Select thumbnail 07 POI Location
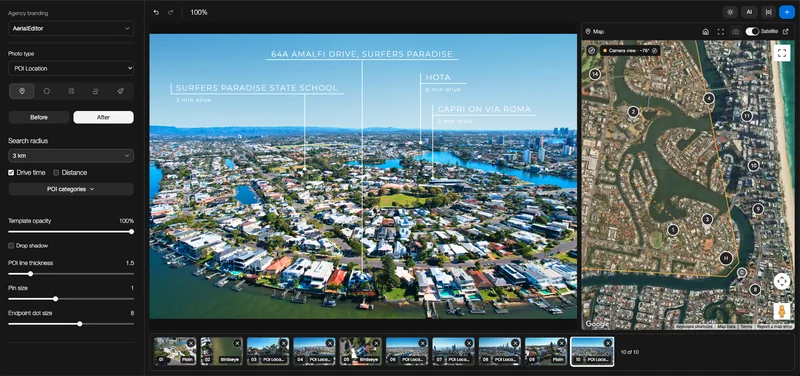The height and width of the screenshot is (376, 800). pyautogui.click(x=453, y=352)
